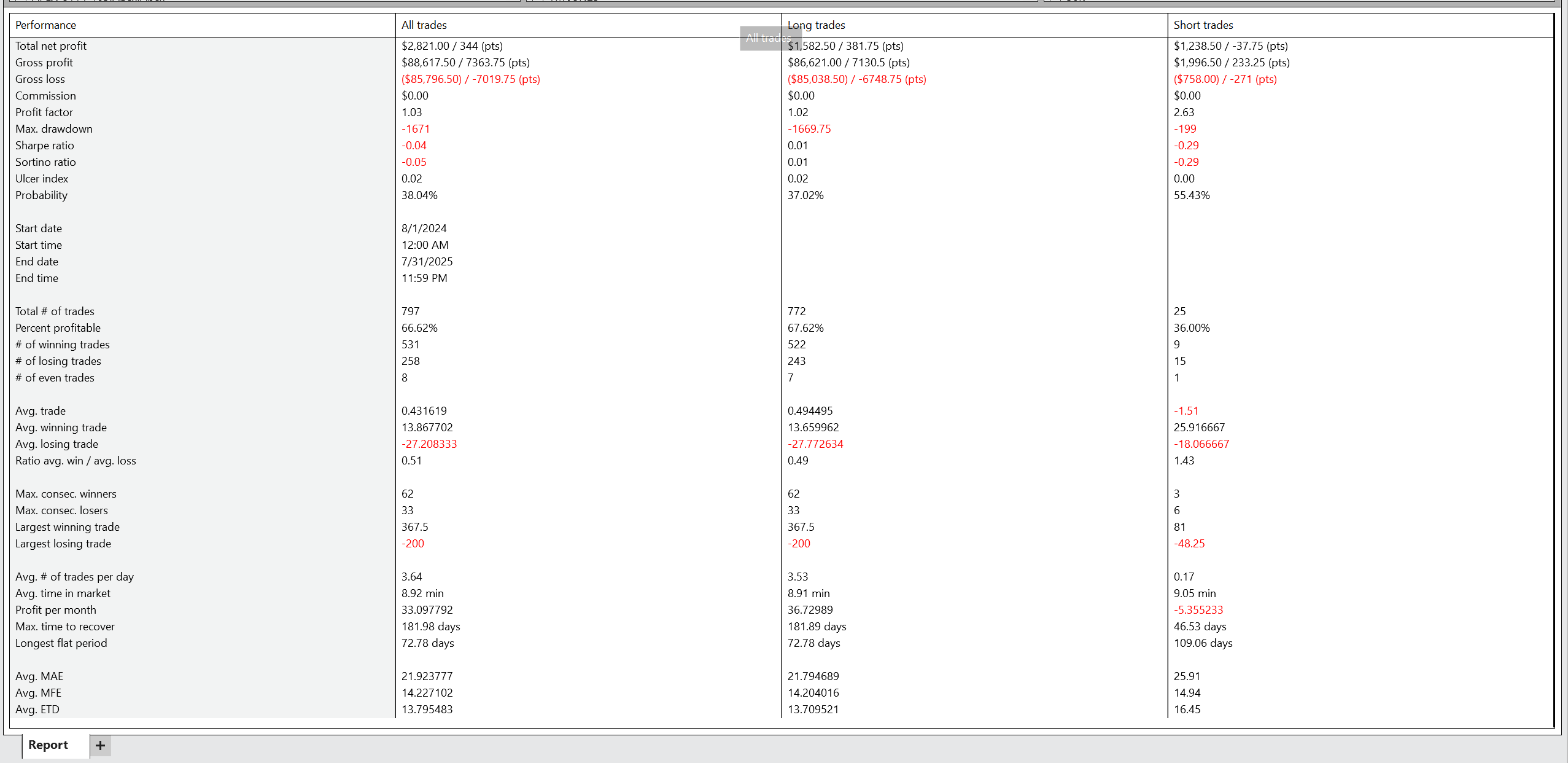Select Short trades percent profitable 36.00%

click(1192, 328)
